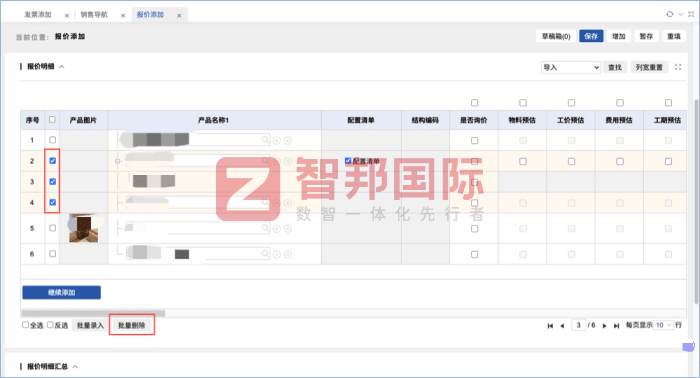Click the 列宽重置 button

point(649,67)
